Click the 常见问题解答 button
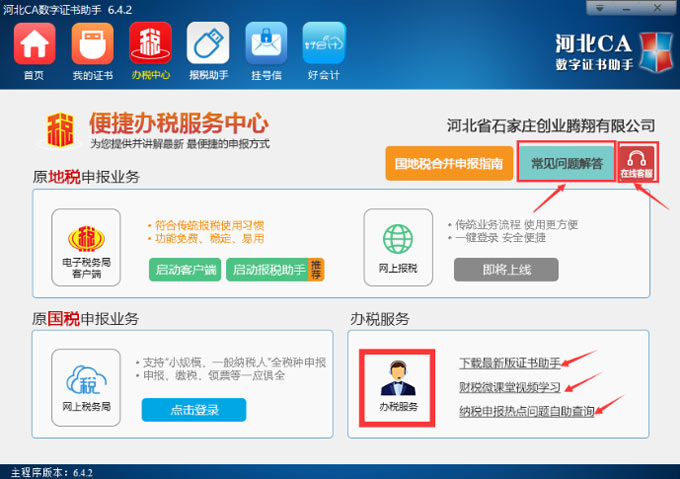The image size is (680, 479). click(567, 163)
